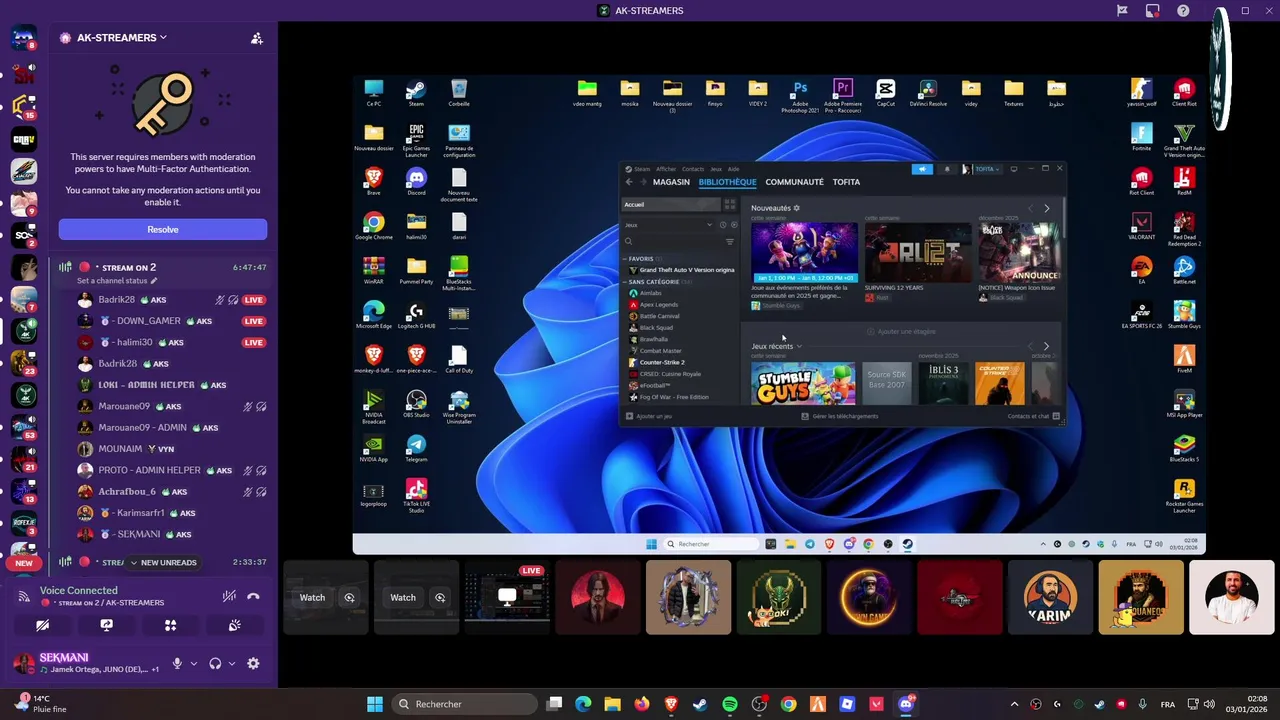Open voice connection info signal icon

[23, 596]
